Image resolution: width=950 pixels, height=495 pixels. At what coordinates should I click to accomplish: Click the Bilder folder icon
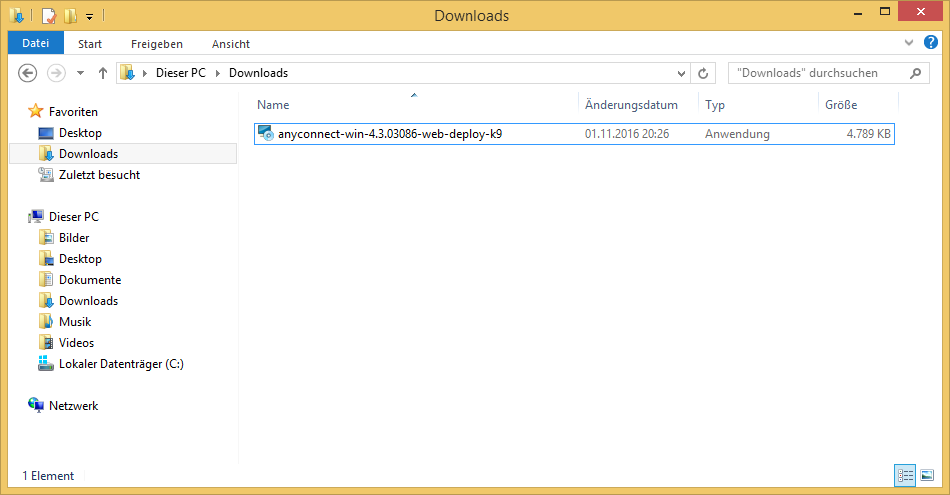pyautogui.click(x=46, y=238)
